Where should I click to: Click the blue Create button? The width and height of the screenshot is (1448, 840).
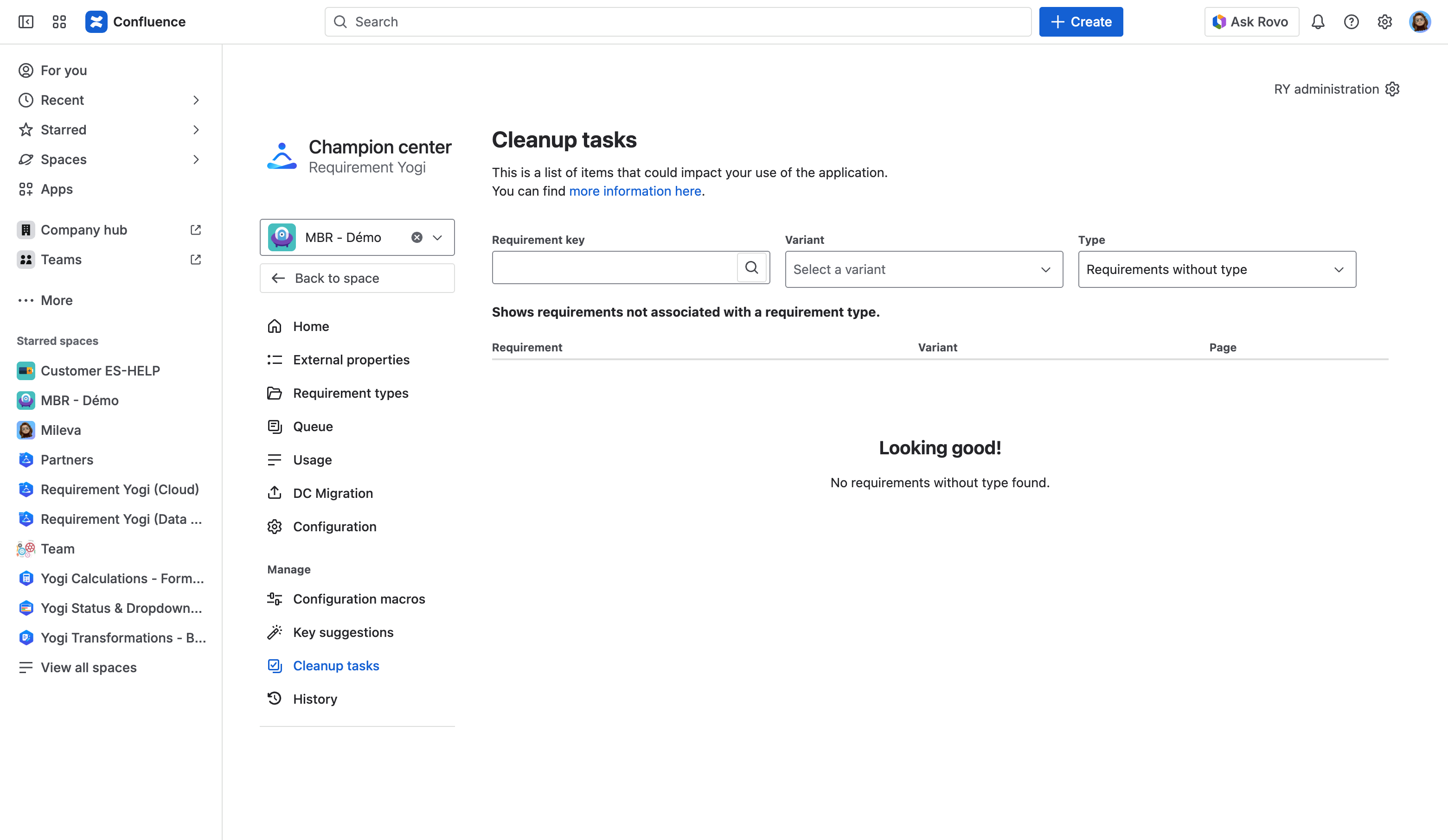point(1080,22)
